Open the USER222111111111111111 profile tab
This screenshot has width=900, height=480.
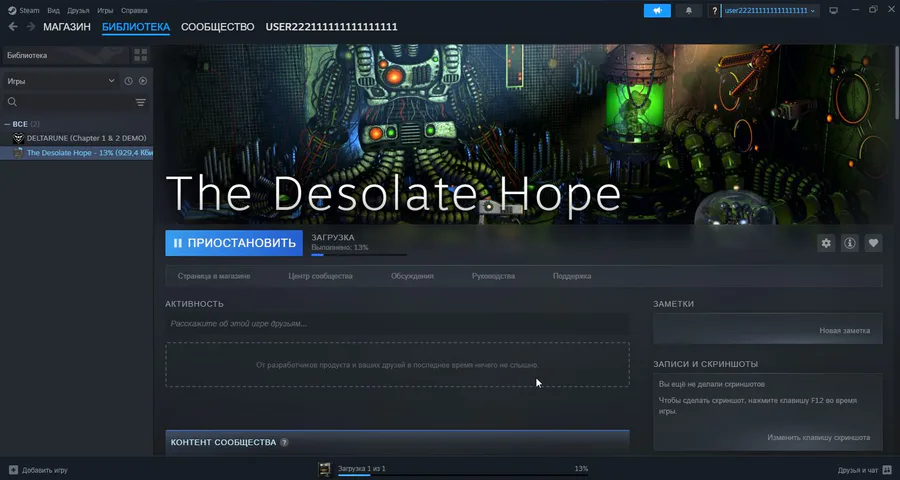[x=331, y=27]
